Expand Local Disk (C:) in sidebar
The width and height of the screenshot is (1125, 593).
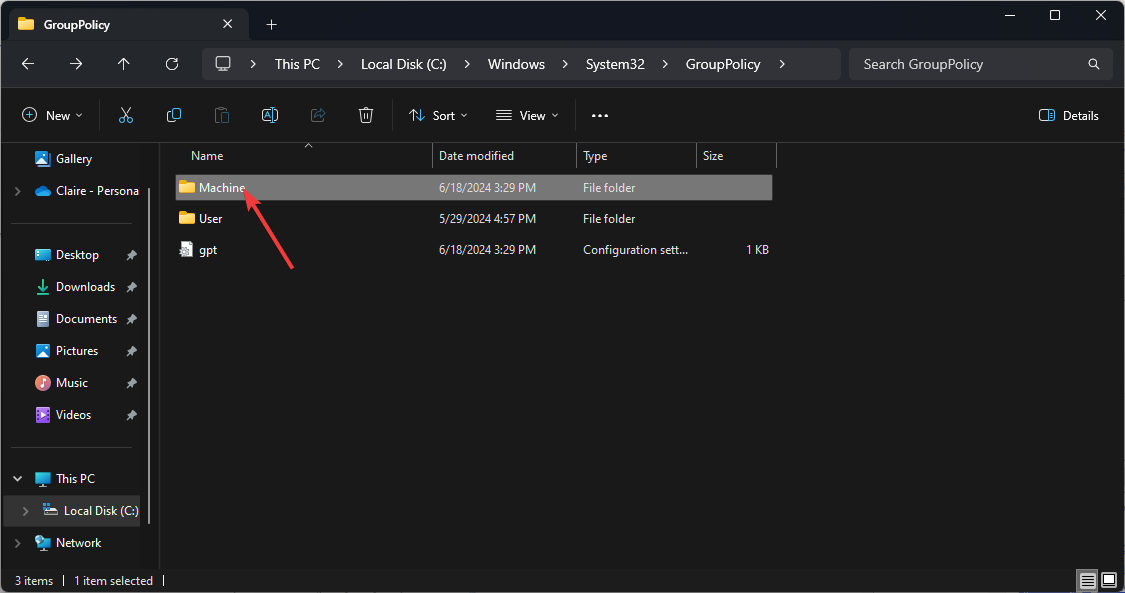click(x=26, y=511)
